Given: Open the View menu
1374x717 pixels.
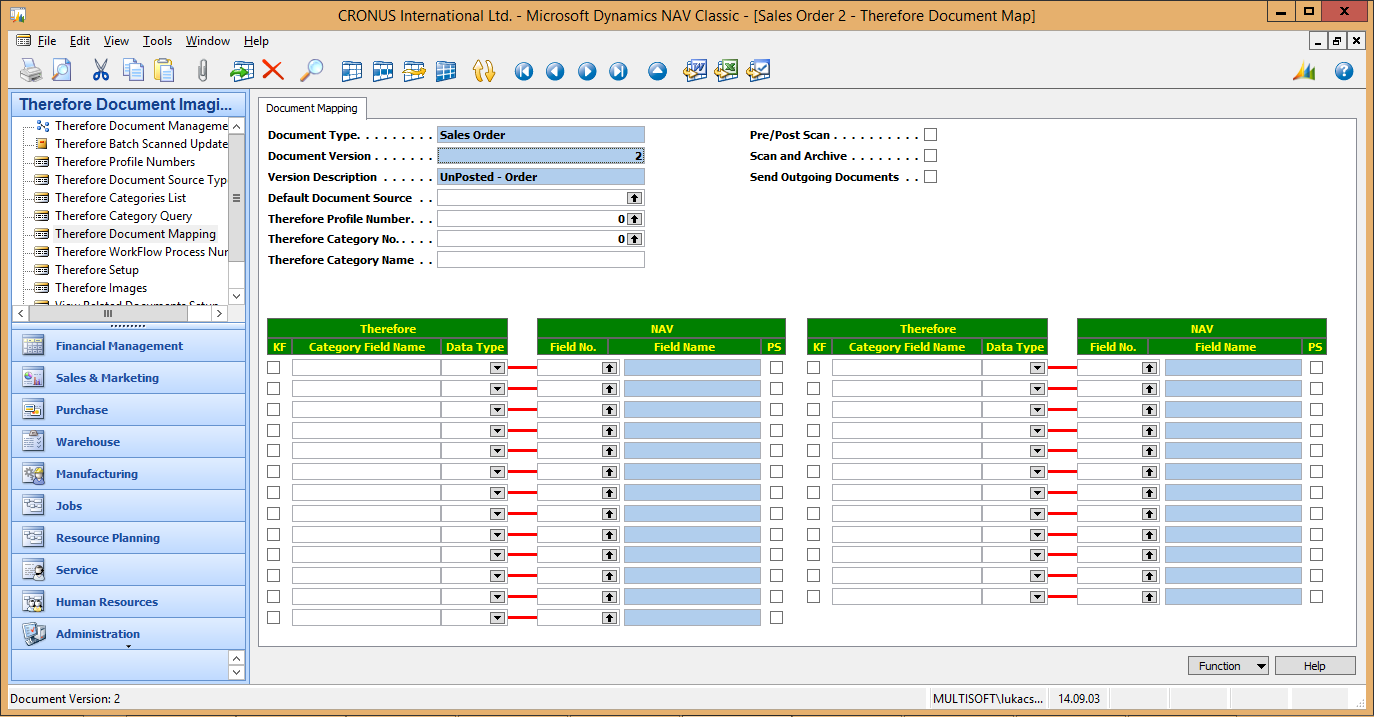Looking at the screenshot, I should [116, 41].
